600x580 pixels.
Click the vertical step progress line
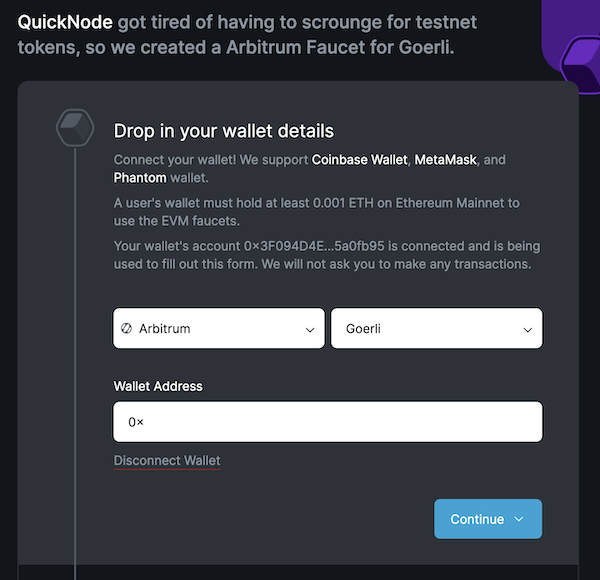(76, 350)
